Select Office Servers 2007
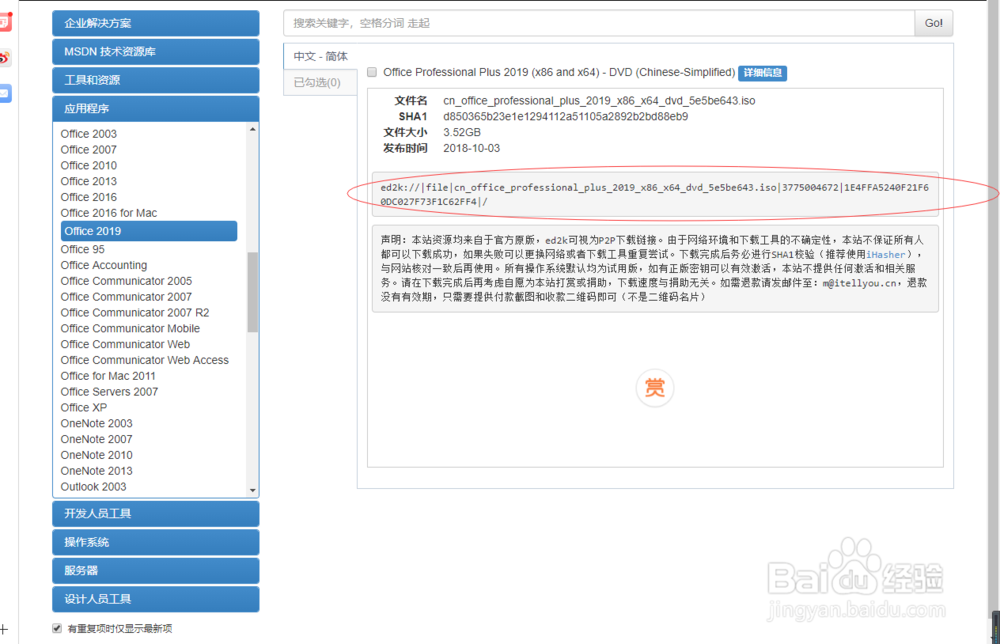This screenshot has width=1000, height=644. point(109,392)
